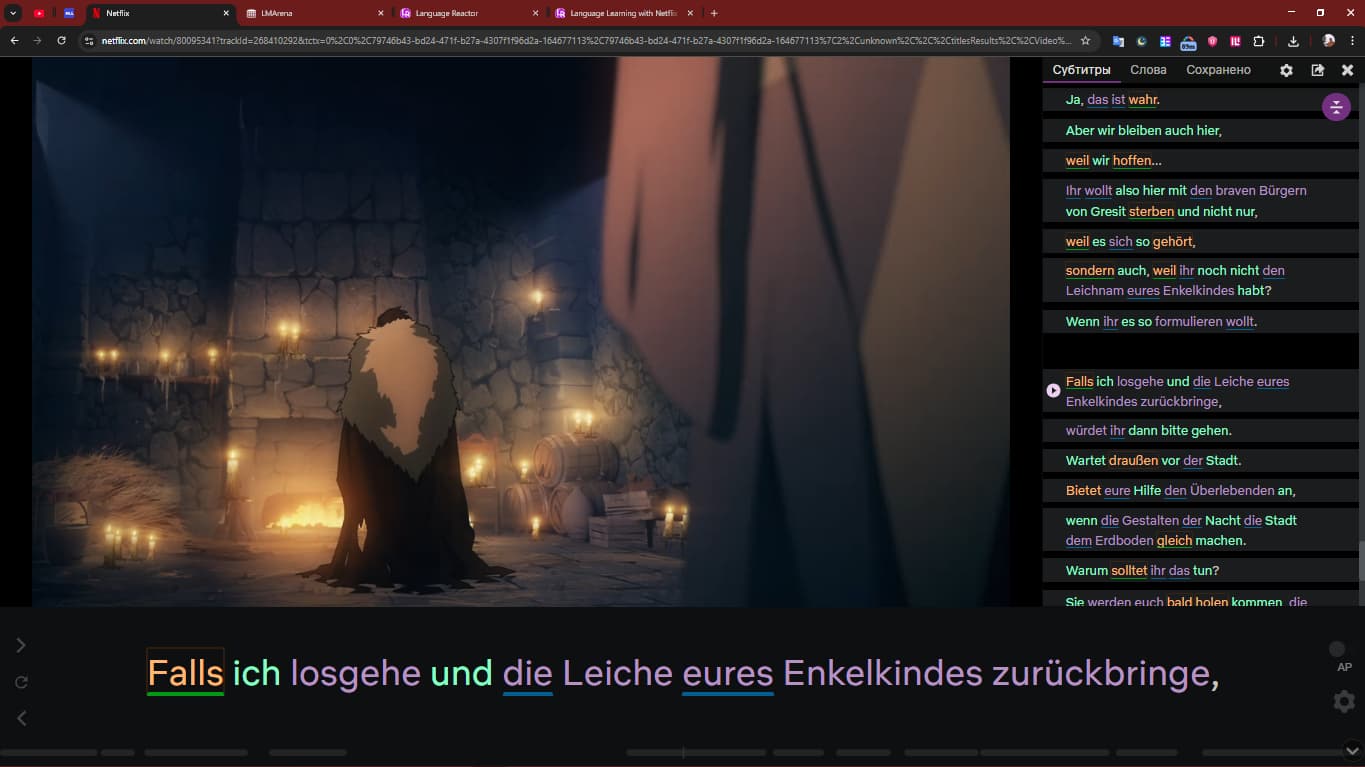Switch to the Слова tab

pyautogui.click(x=1148, y=70)
